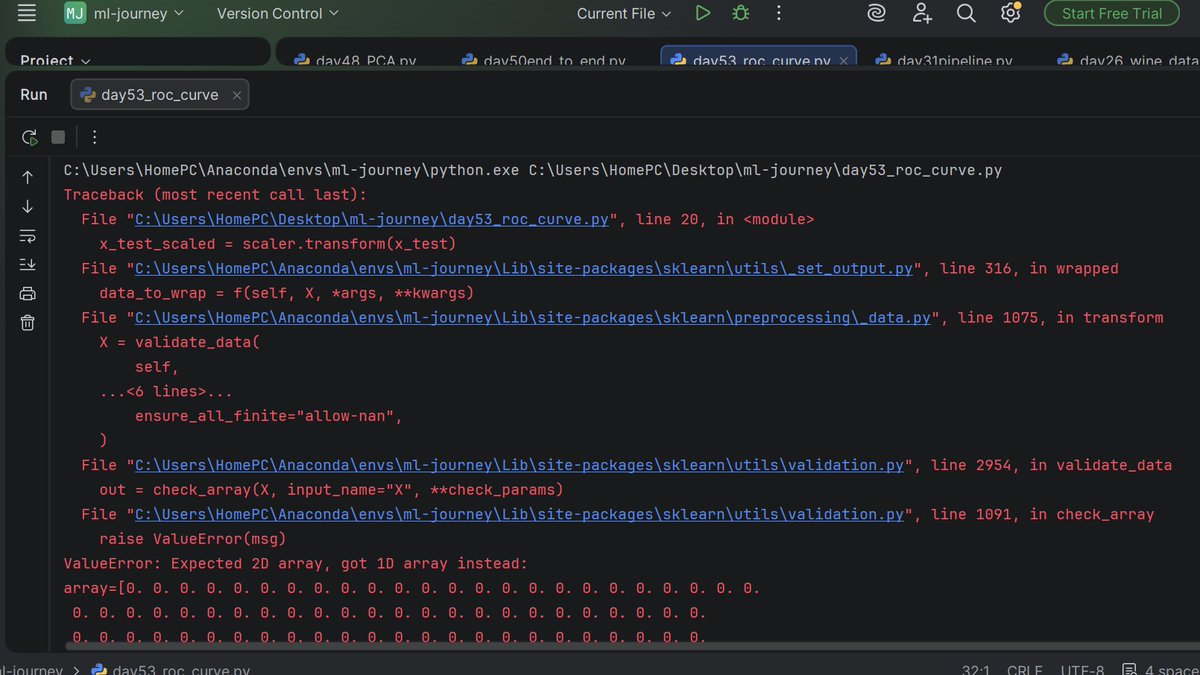Open IDE settings gear
This screenshot has height=675, width=1200.
[1010, 13]
